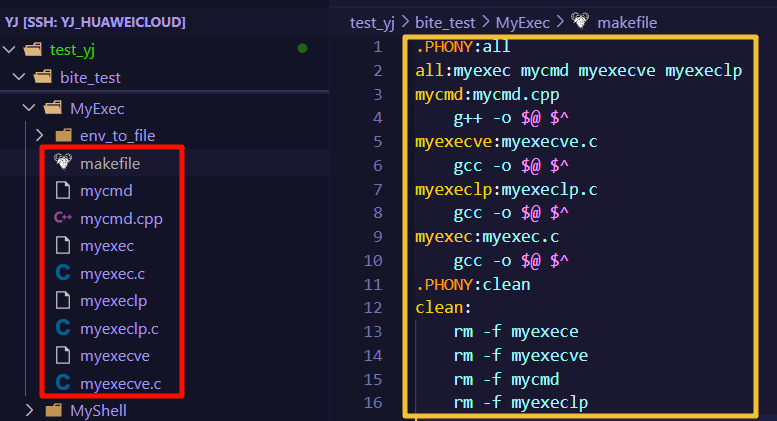
Task: Open the myexec file
Action: (x=107, y=246)
